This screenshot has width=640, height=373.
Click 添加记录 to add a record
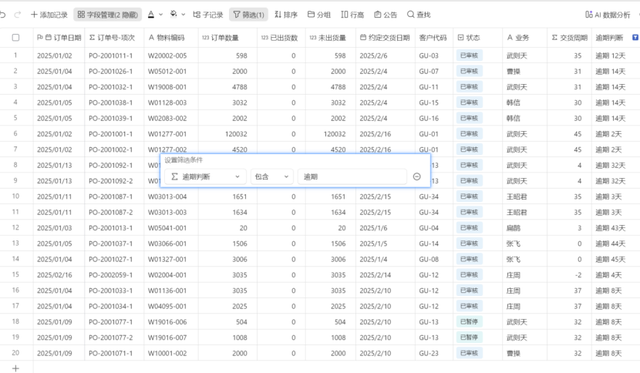(x=49, y=15)
